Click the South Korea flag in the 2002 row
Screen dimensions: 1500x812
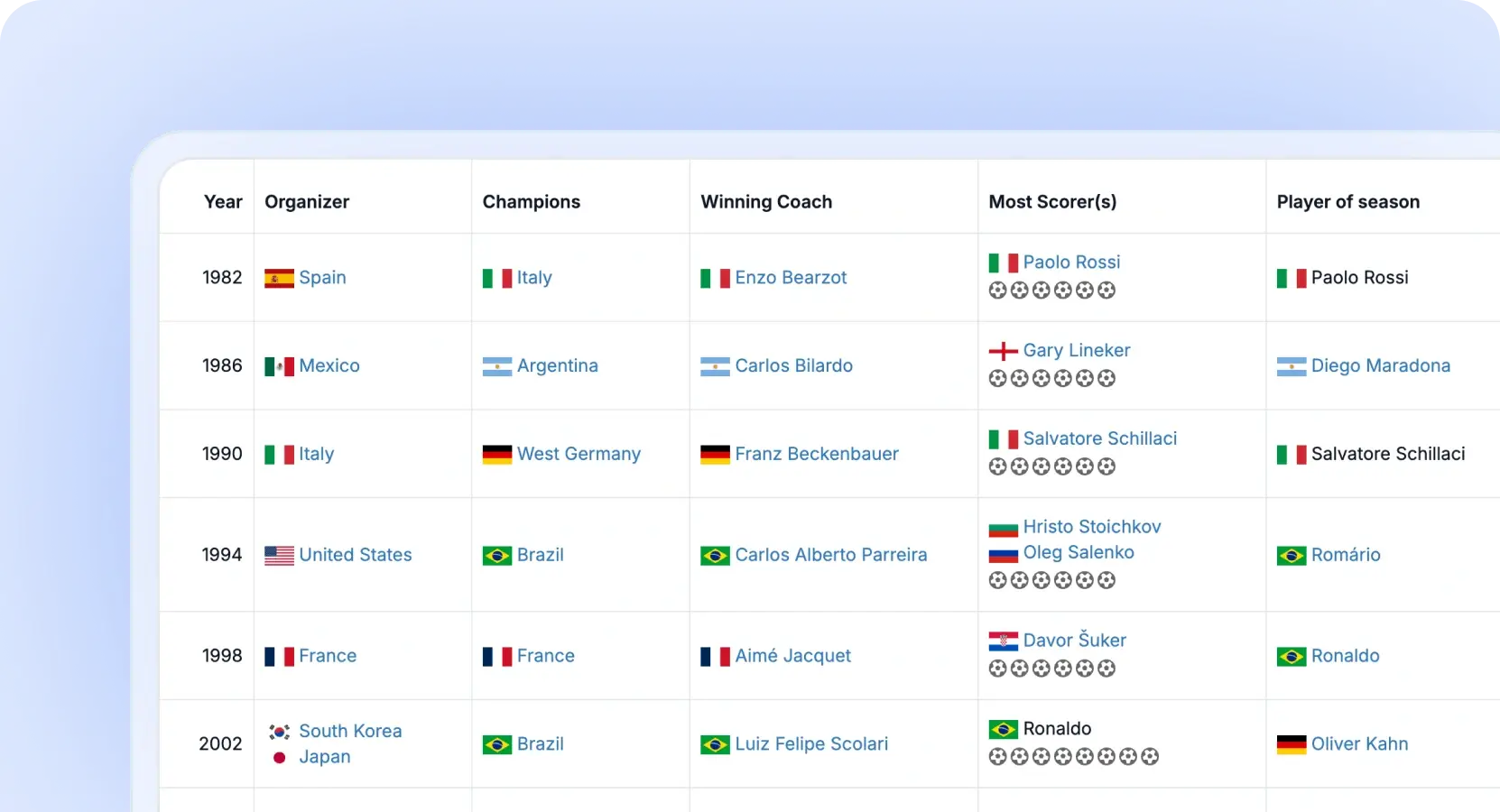tap(279, 732)
